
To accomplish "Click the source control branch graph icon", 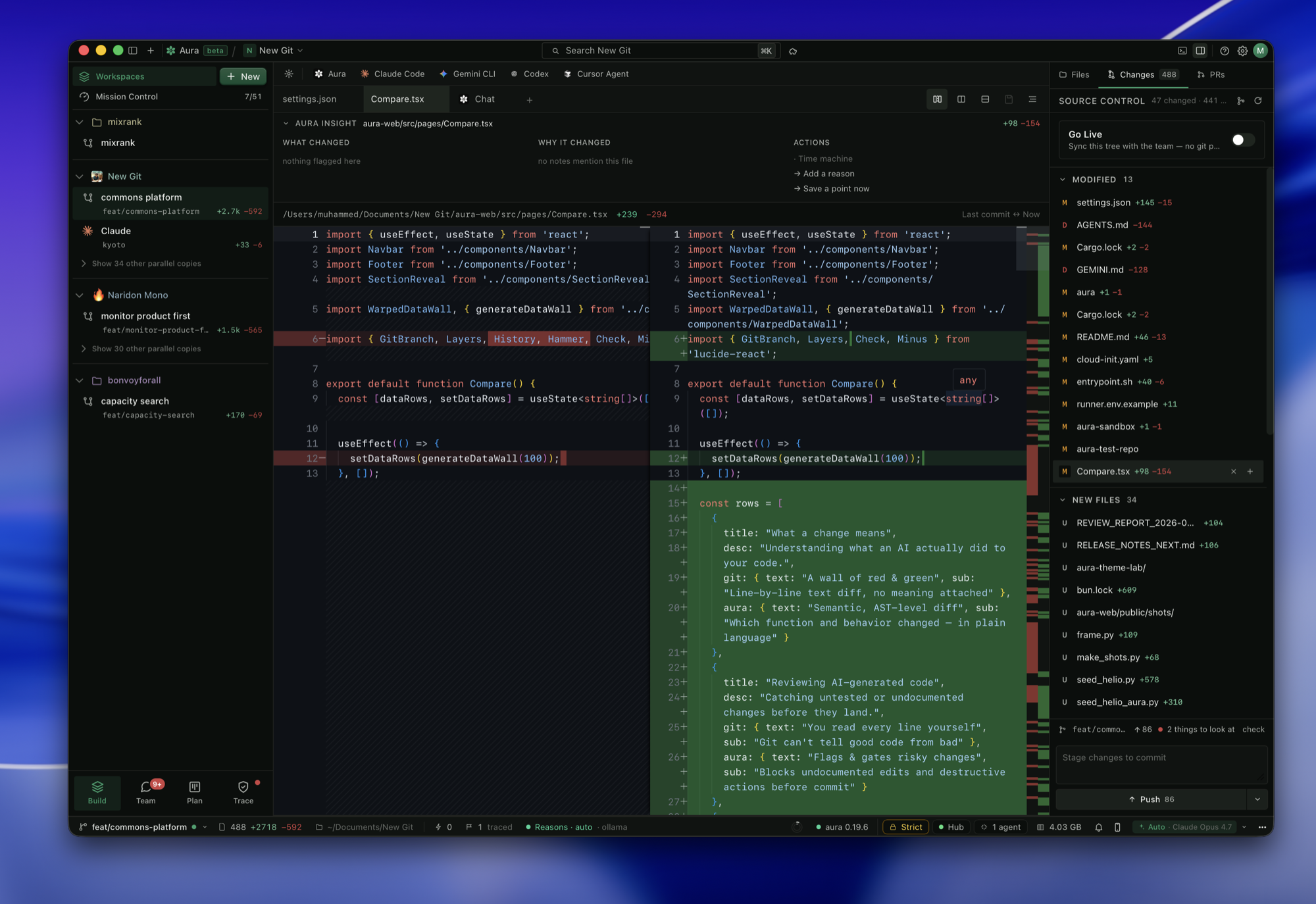I will tap(1240, 101).
